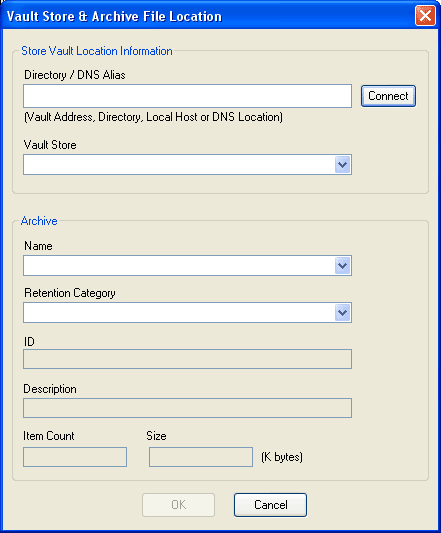Screen dimensions: 441x533
Task: Click the K bytes unit label
Action: 282,457
